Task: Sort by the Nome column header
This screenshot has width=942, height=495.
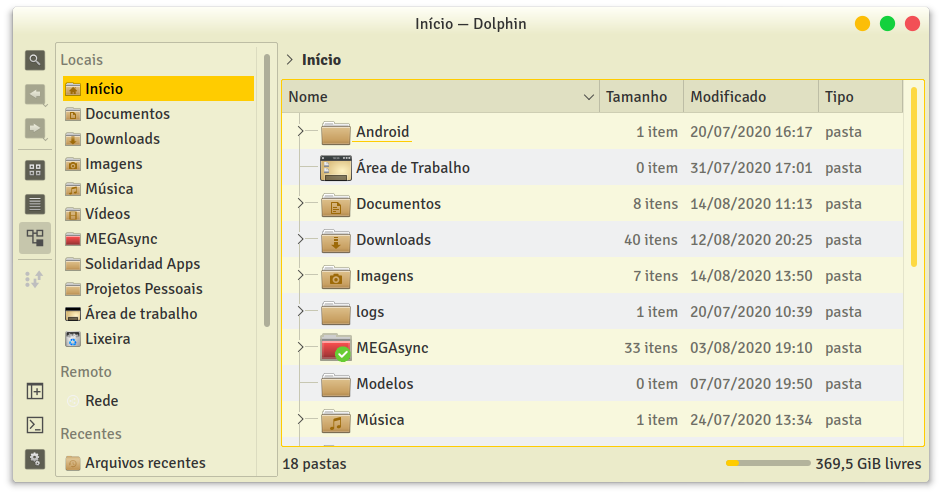Action: tap(440, 97)
